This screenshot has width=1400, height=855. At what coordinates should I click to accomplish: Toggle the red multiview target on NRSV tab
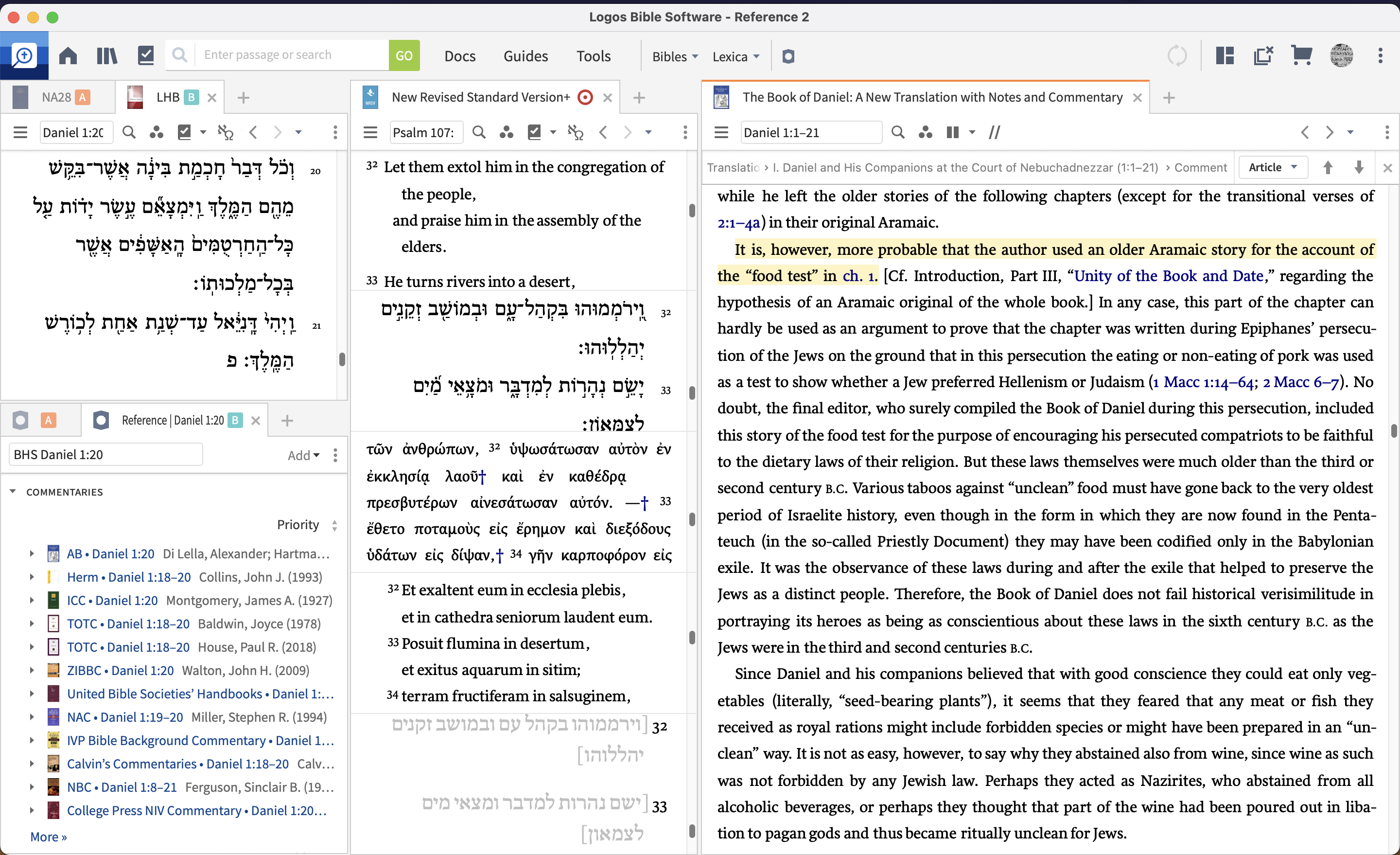coord(585,97)
